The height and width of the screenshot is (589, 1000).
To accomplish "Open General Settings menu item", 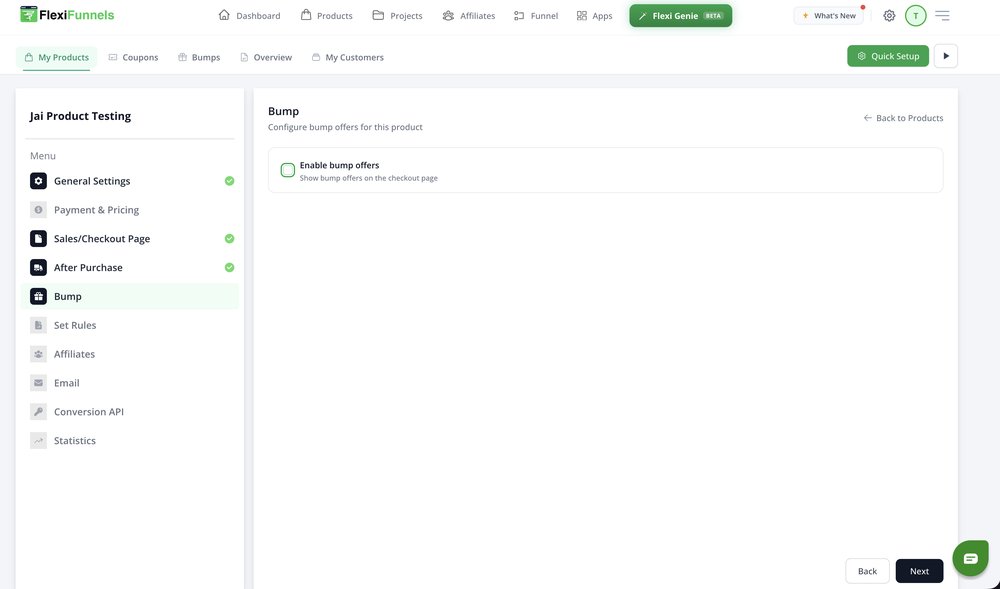I will point(130,181).
